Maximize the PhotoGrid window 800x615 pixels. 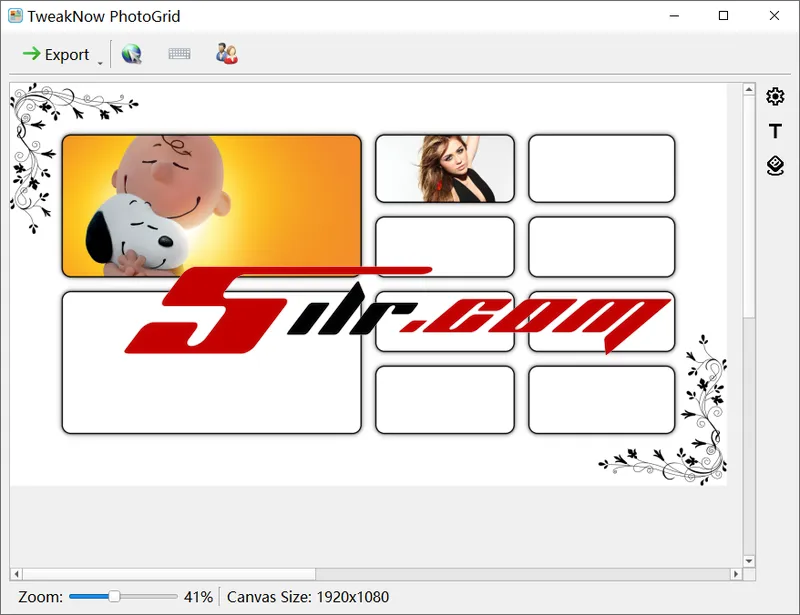pyautogui.click(x=723, y=16)
